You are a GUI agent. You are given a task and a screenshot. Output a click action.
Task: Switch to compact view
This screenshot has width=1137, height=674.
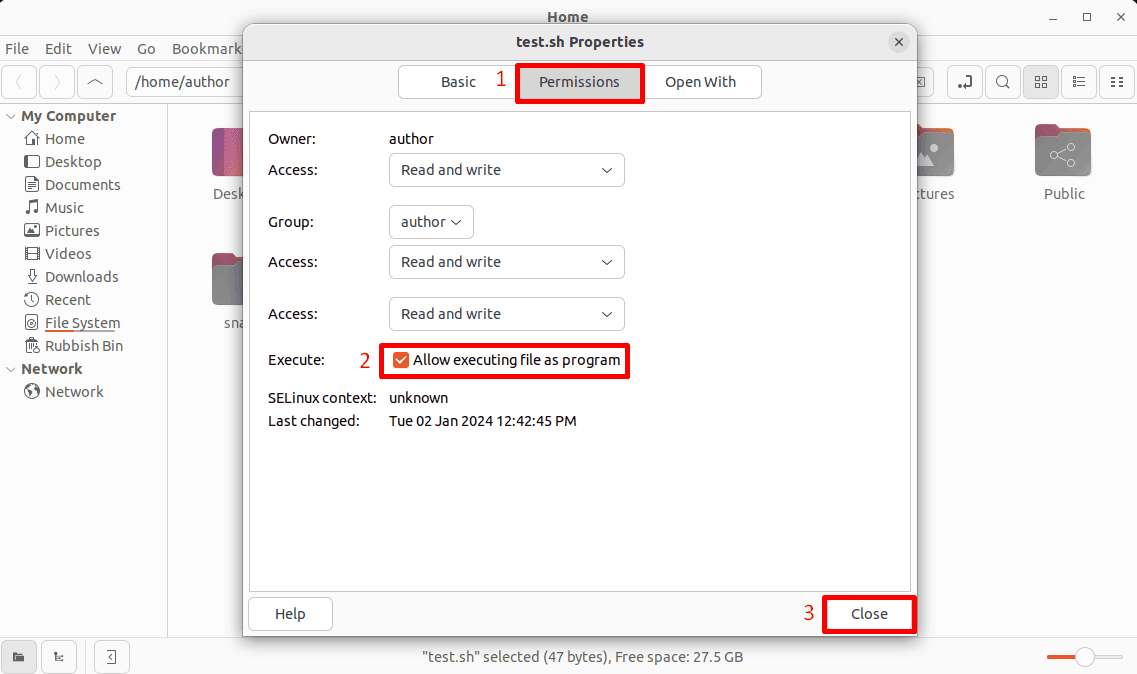click(x=1117, y=82)
